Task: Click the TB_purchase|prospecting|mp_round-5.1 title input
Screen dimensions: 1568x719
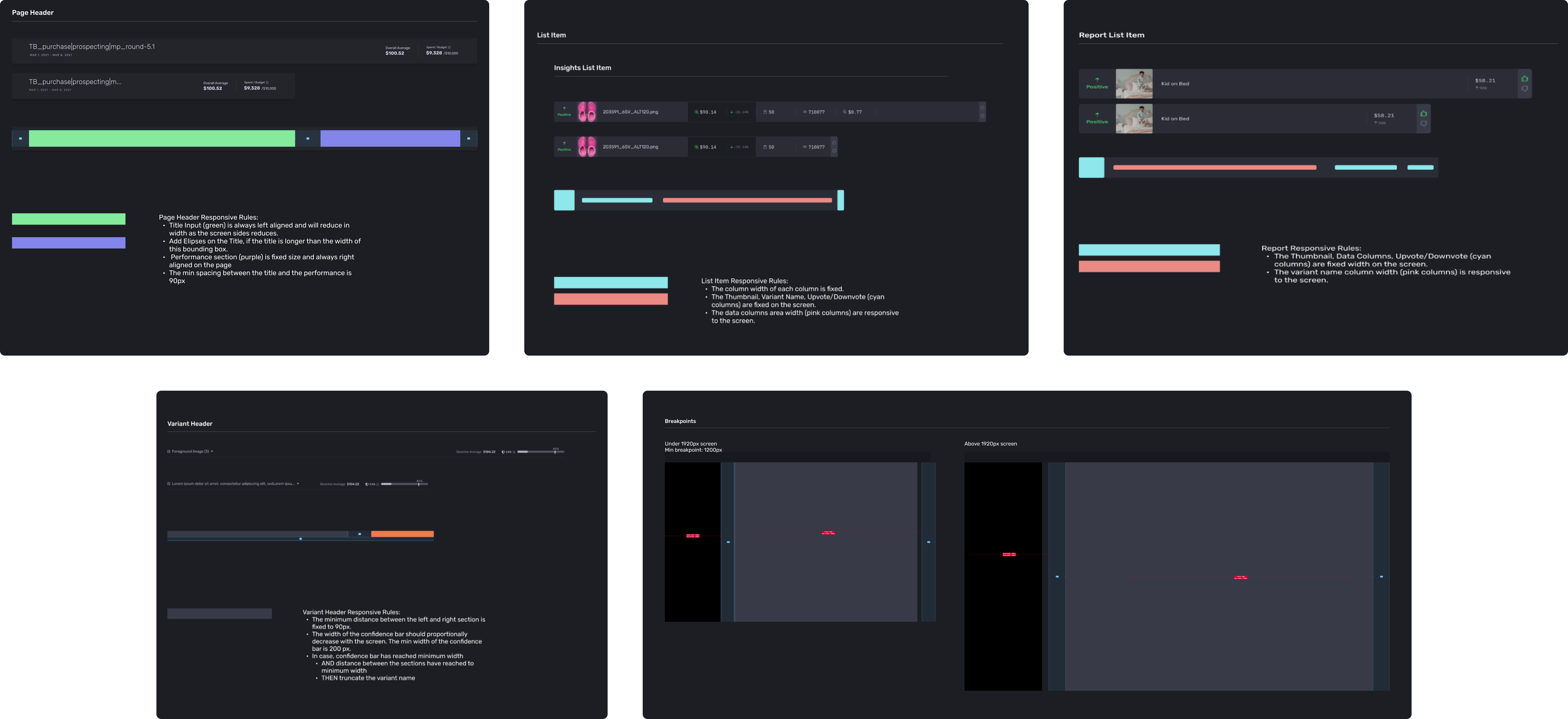Action: click(x=92, y=47)
